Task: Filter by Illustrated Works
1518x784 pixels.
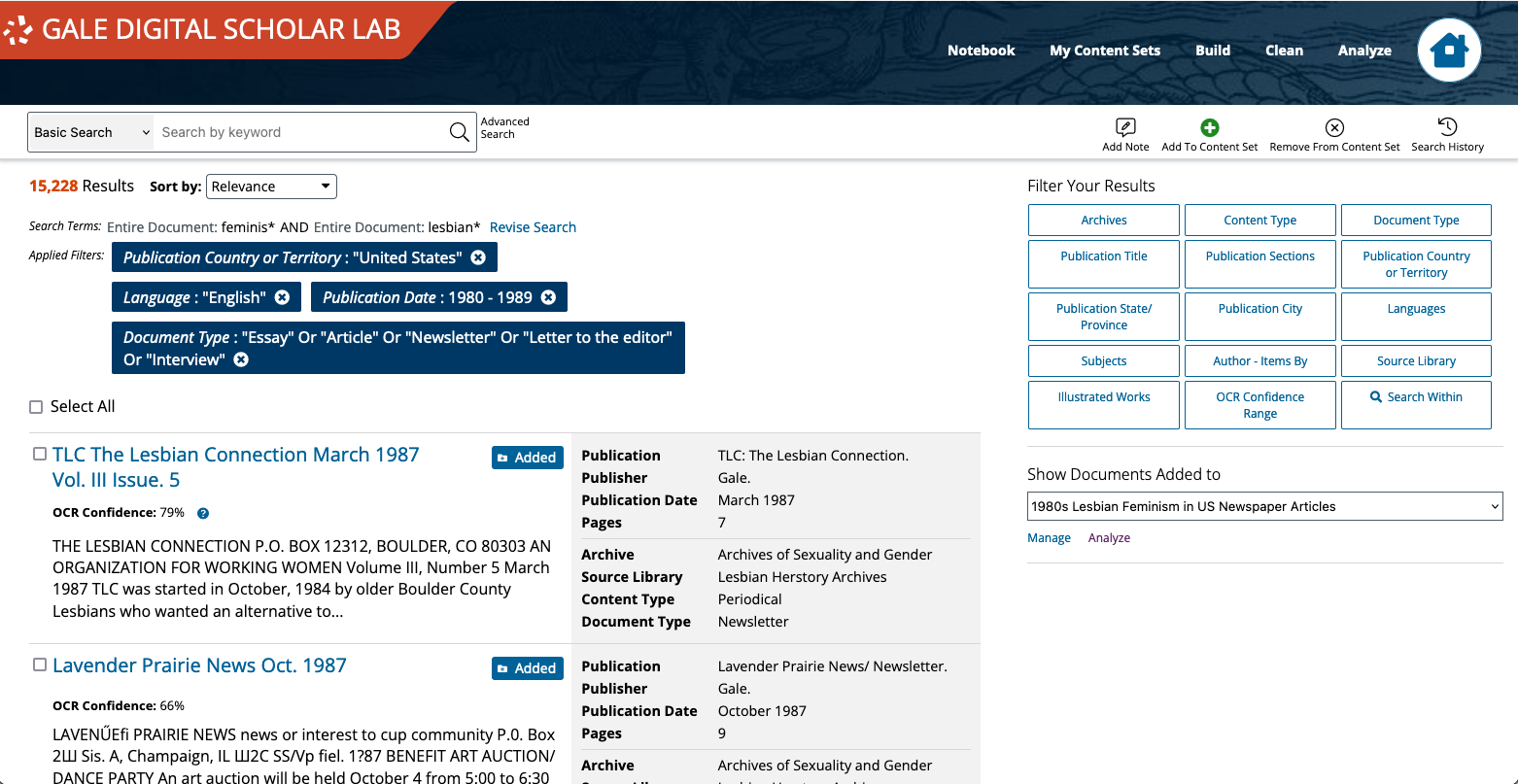Action: 1104,405
